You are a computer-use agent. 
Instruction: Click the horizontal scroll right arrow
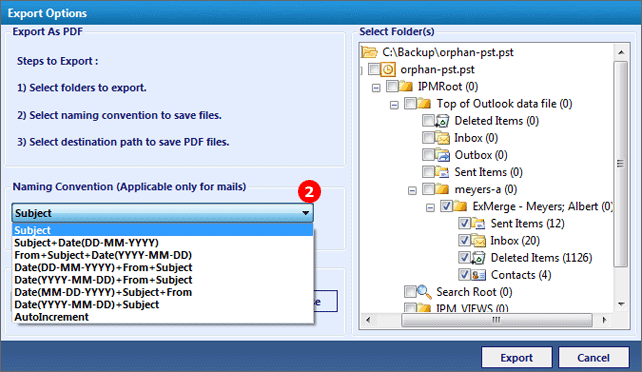coord(604,320)
